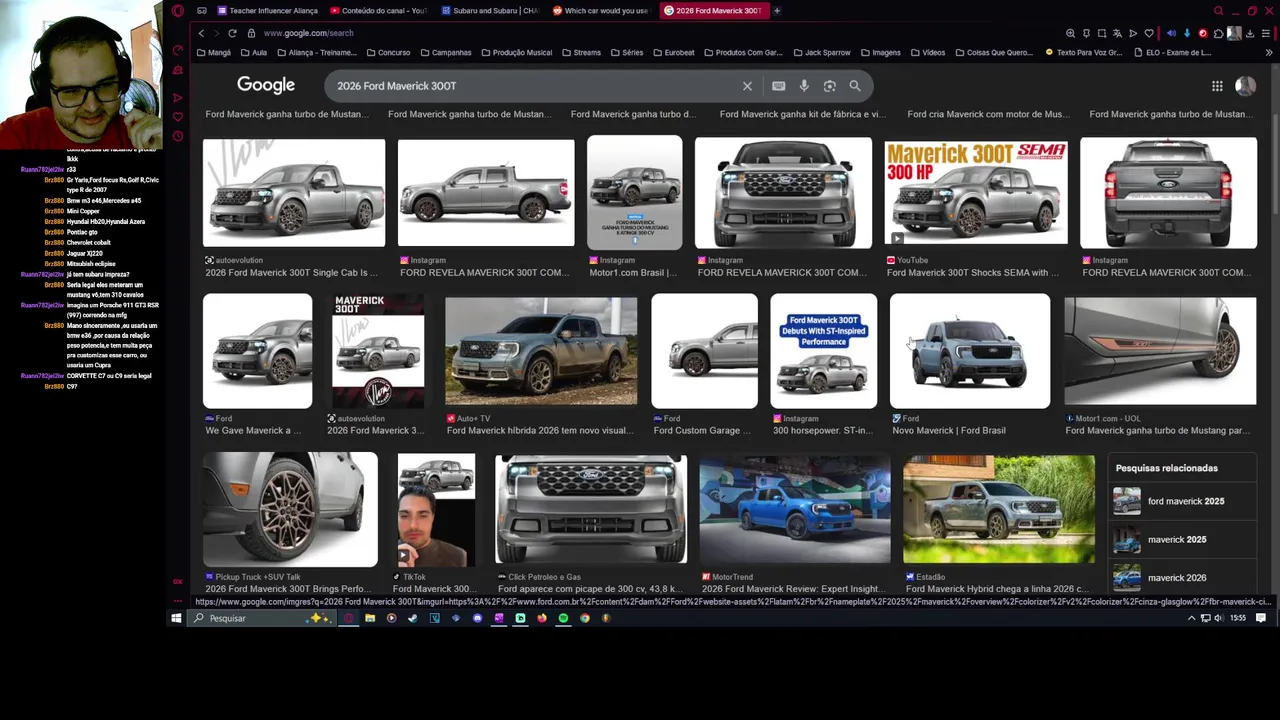This screenshot has width=1280, height=720.
Task: Open the Imagens bookmarks folder
Action: [880, 52]
